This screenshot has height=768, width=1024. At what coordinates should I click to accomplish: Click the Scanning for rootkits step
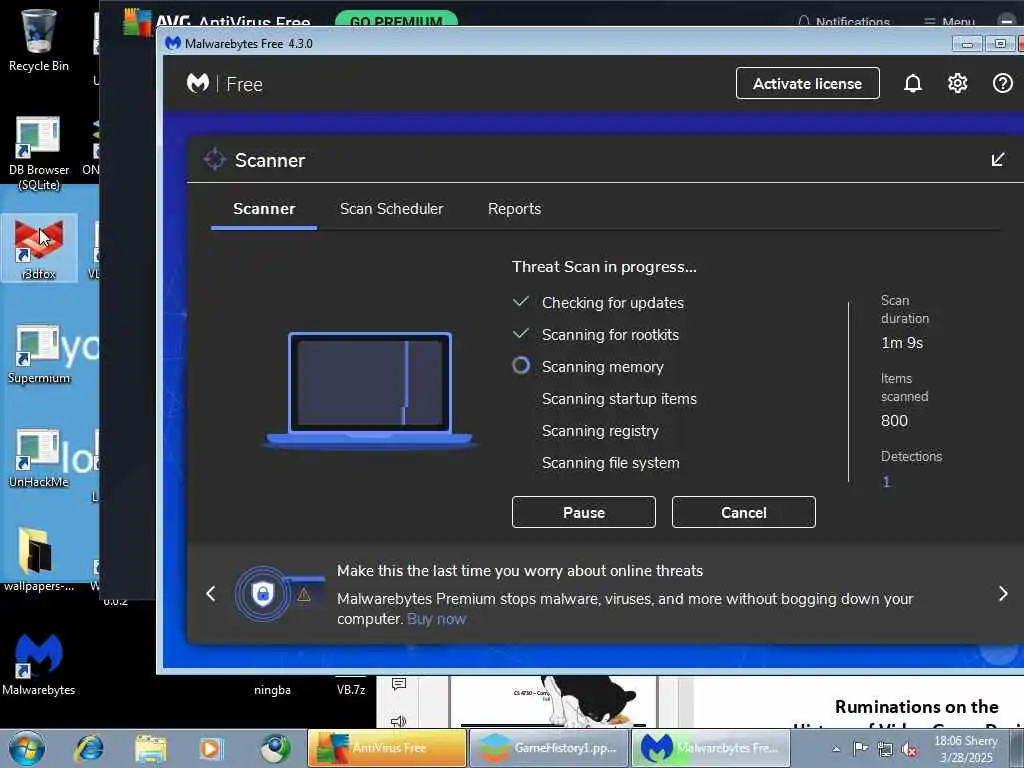(610, 335)
